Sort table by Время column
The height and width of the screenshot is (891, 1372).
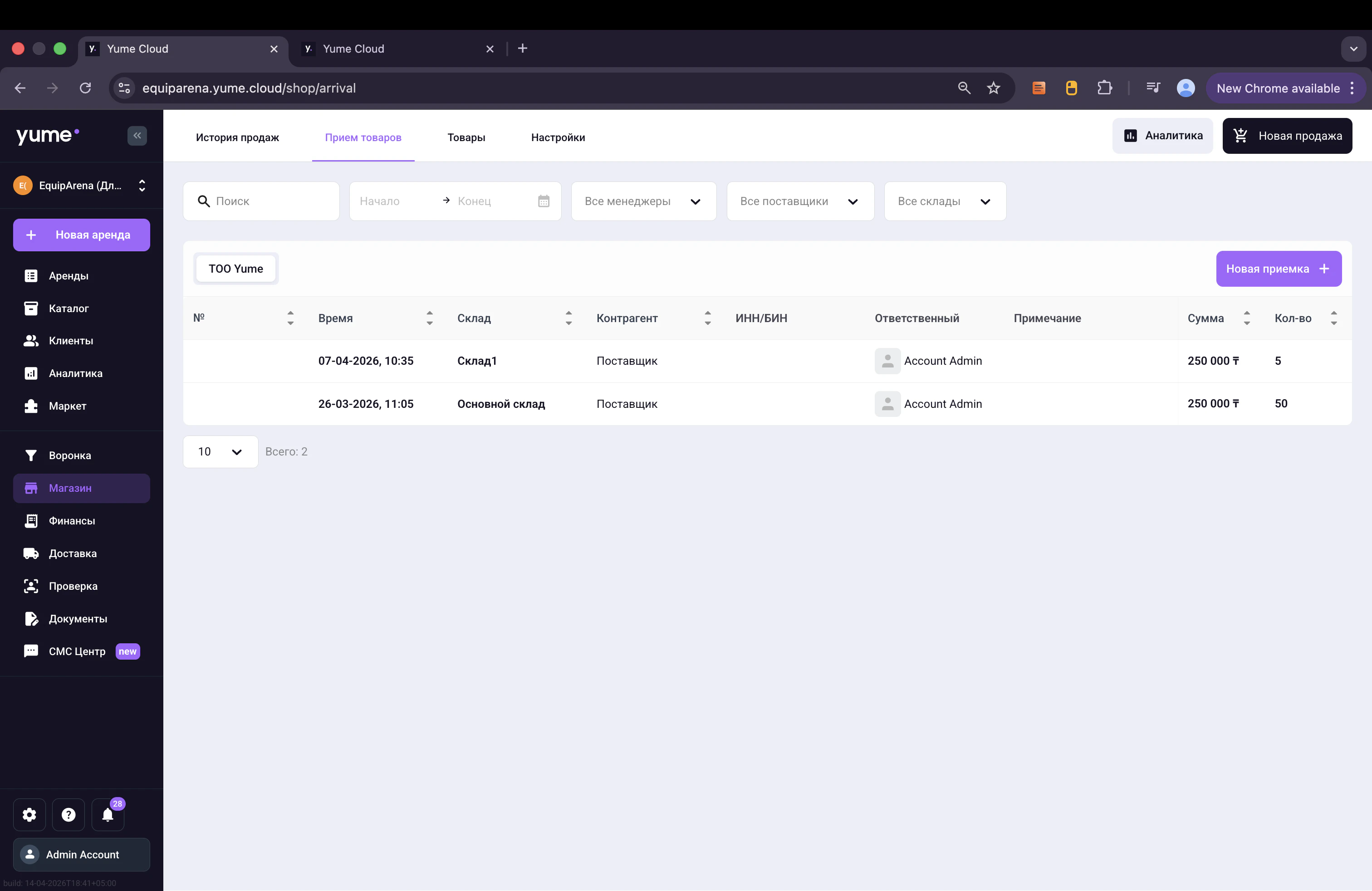coord(430,318)
